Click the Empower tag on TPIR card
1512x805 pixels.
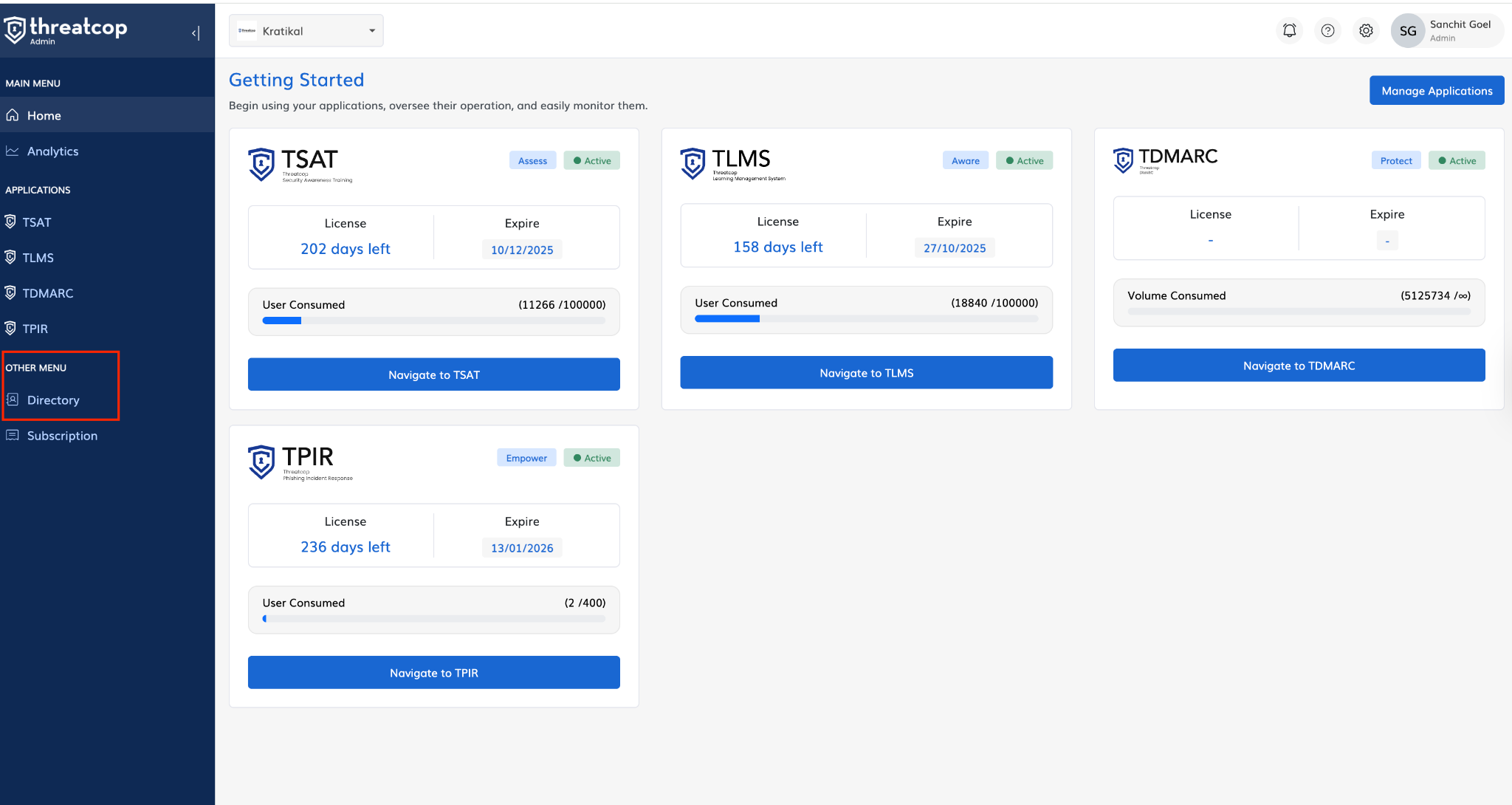tap(526, 458)
